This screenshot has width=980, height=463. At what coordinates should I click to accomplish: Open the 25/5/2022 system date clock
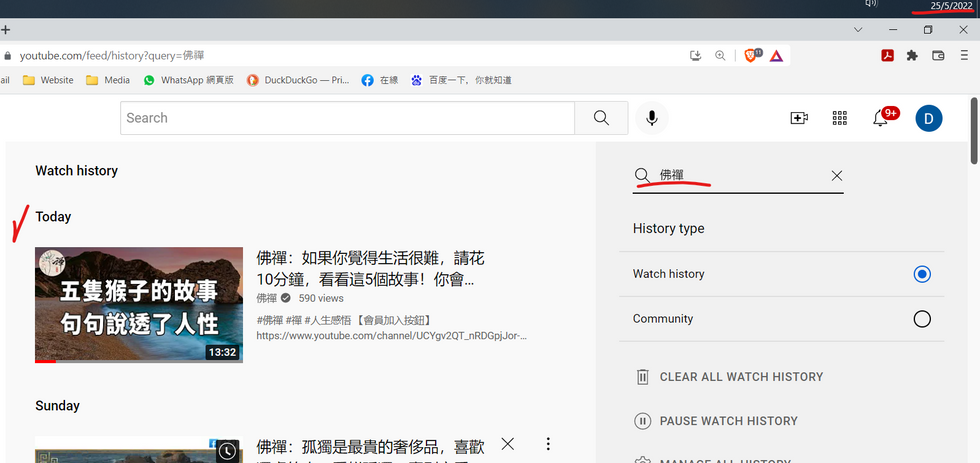click(951, 6)
